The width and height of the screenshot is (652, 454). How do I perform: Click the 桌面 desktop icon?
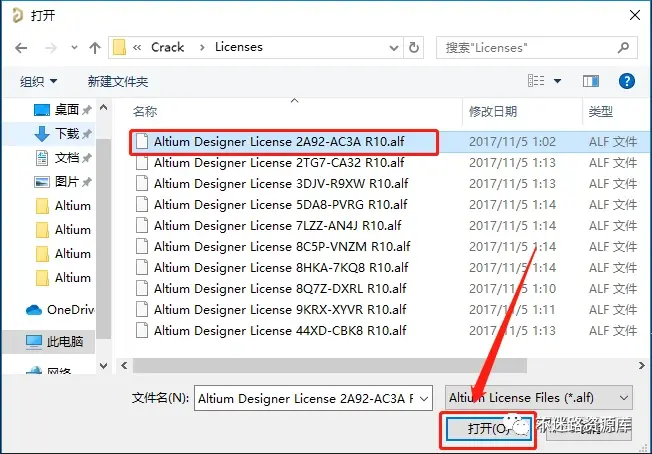(x=42, y=110)
